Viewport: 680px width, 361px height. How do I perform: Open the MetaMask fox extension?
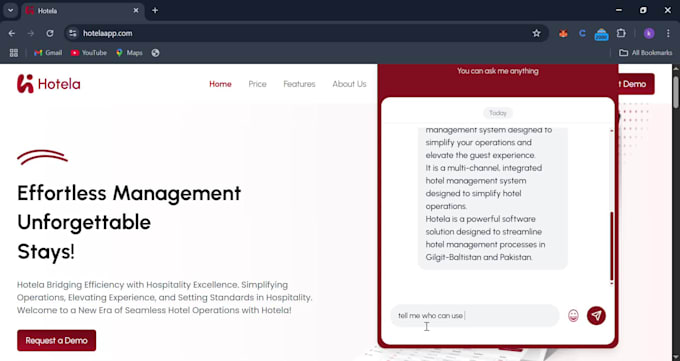click(563, 33)
